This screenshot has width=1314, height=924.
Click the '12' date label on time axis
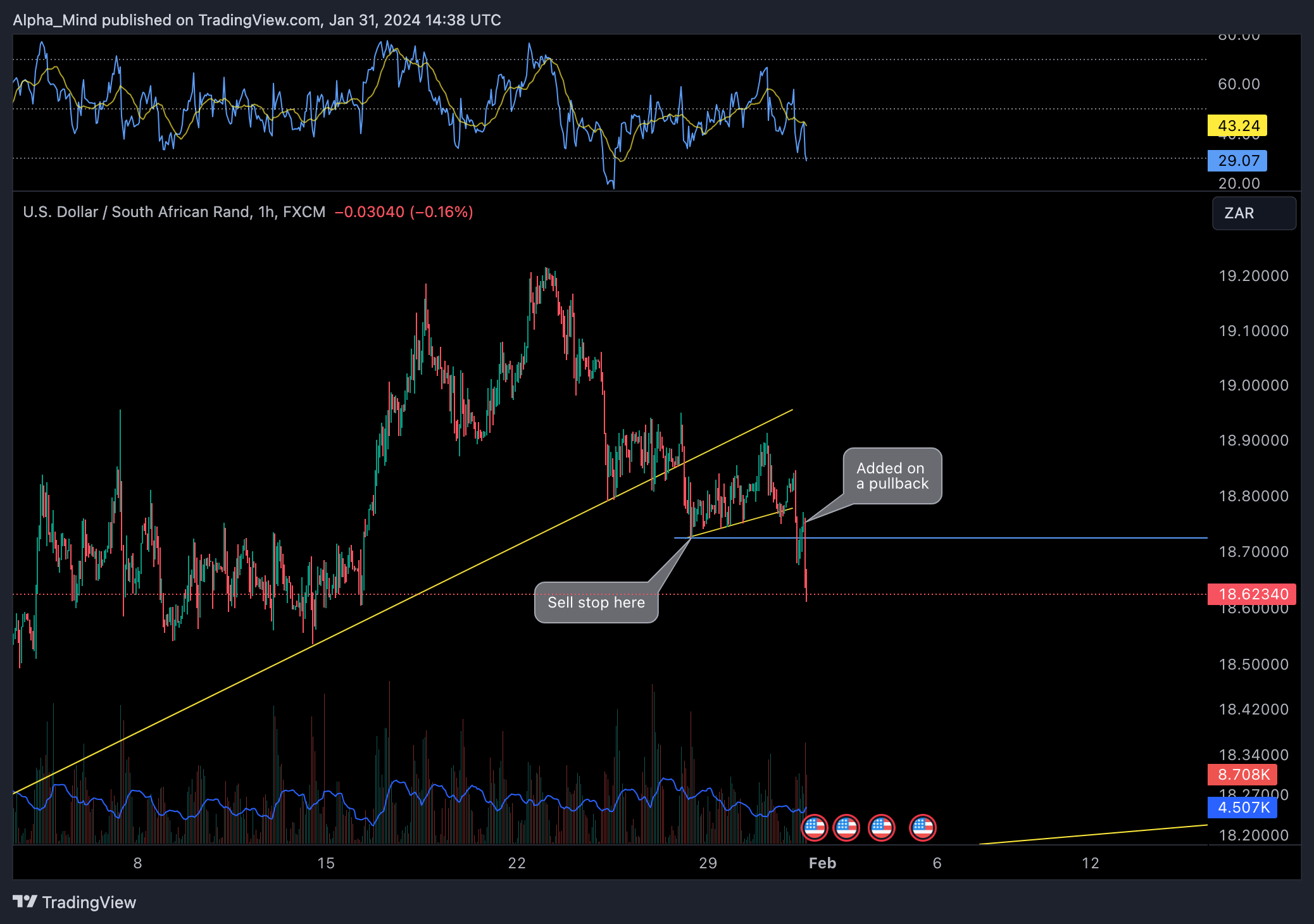(x=1091, y=863)
